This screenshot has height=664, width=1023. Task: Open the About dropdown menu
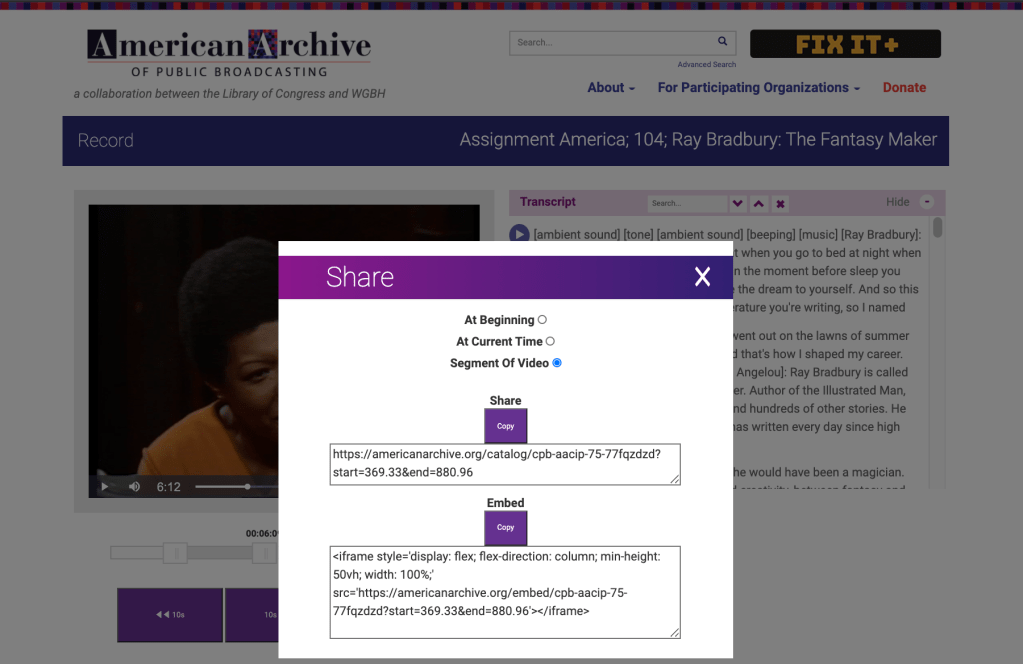[610, 88]
